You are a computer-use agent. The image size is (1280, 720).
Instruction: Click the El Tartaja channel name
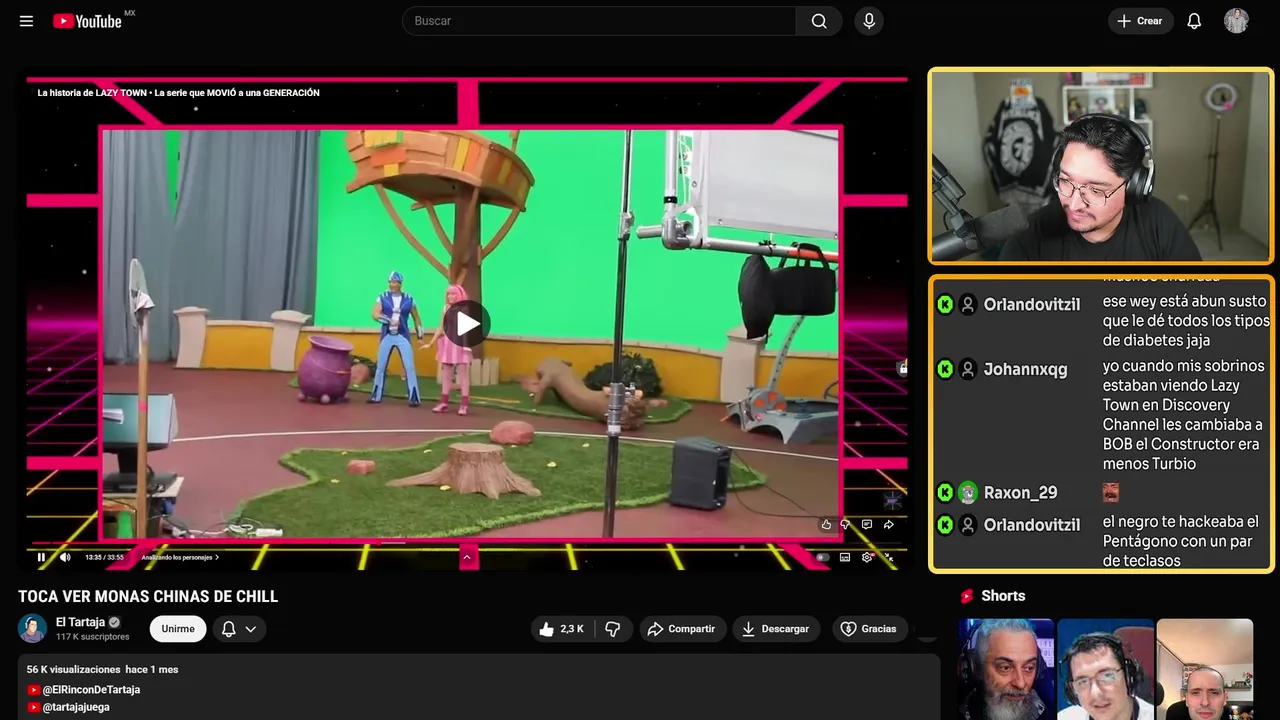80,622
